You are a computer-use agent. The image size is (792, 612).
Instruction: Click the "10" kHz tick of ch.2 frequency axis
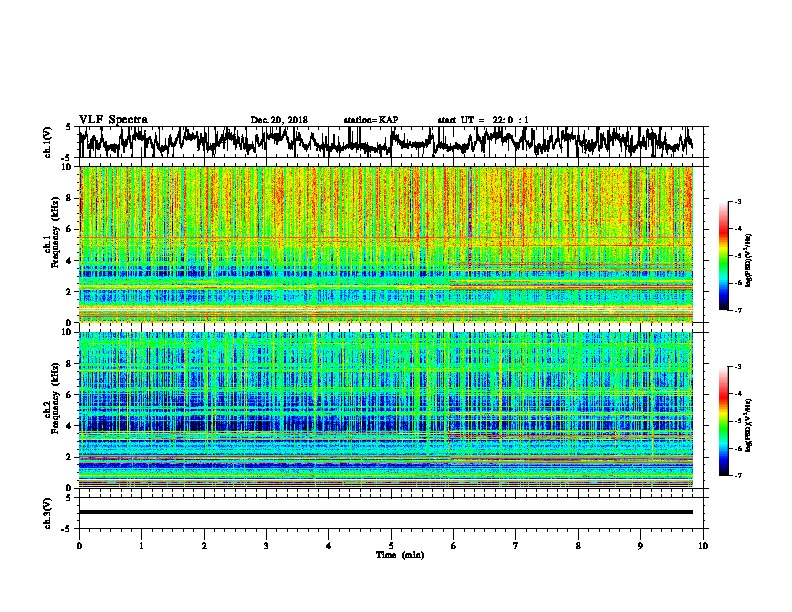pyautogui.click(x=68, y=332)
